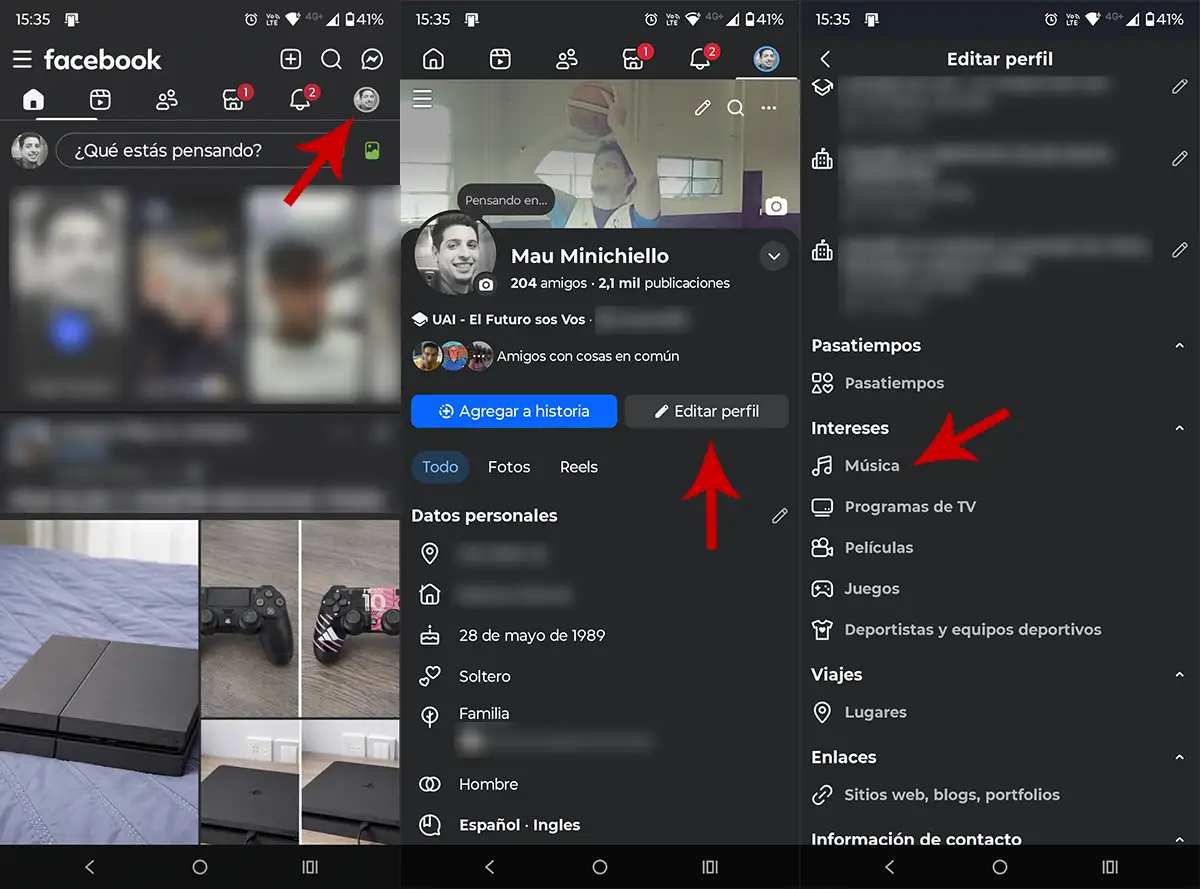Open Música under Intereses
The image size is (1200, 889).
871,466
